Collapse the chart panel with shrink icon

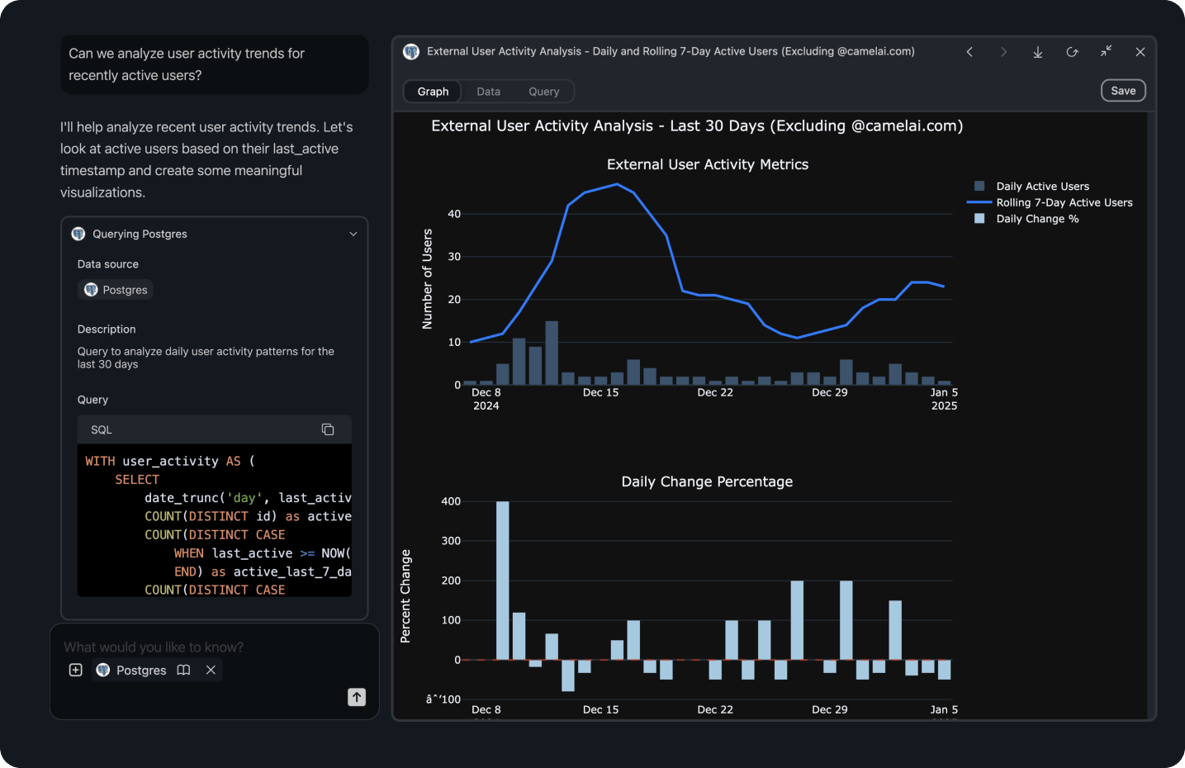point(1106,52)
